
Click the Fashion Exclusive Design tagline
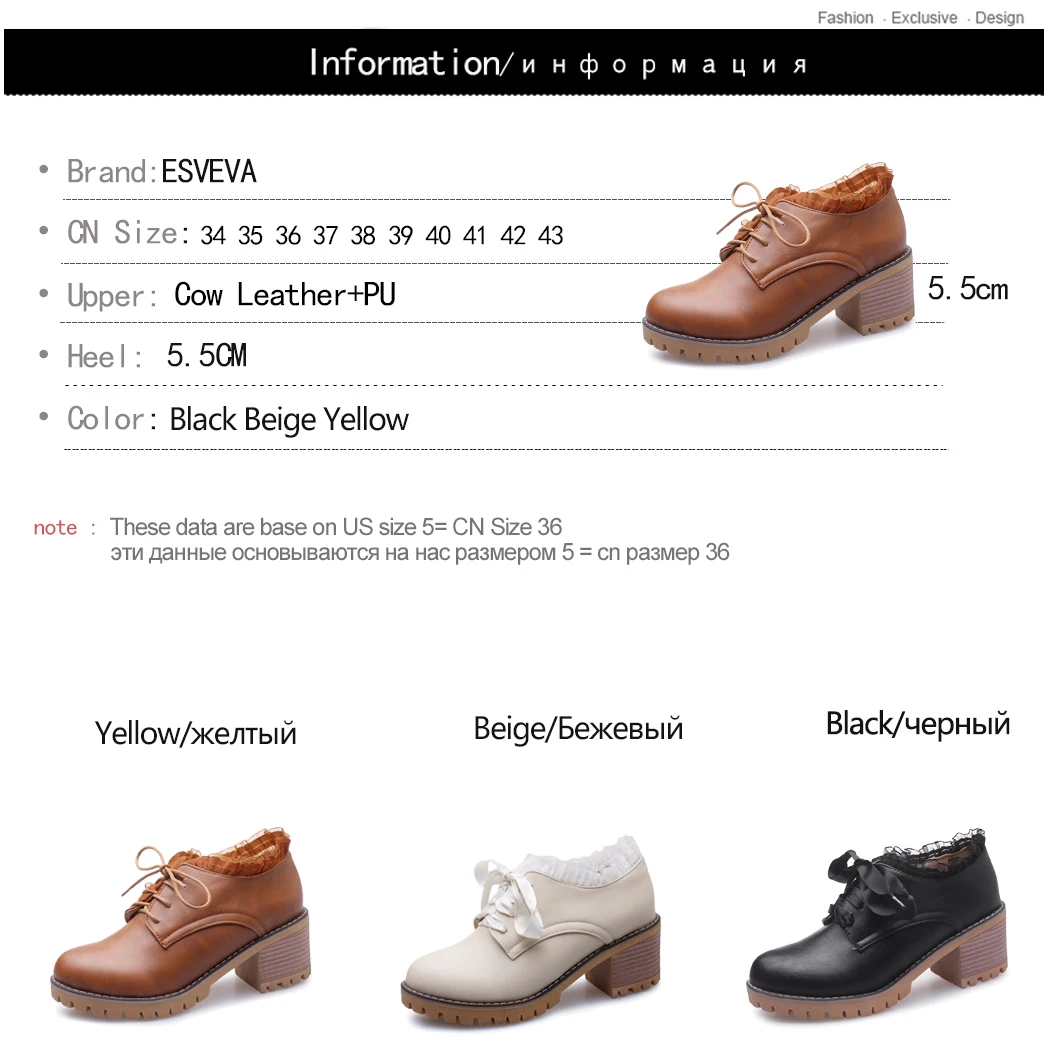[x=920, y=18]
